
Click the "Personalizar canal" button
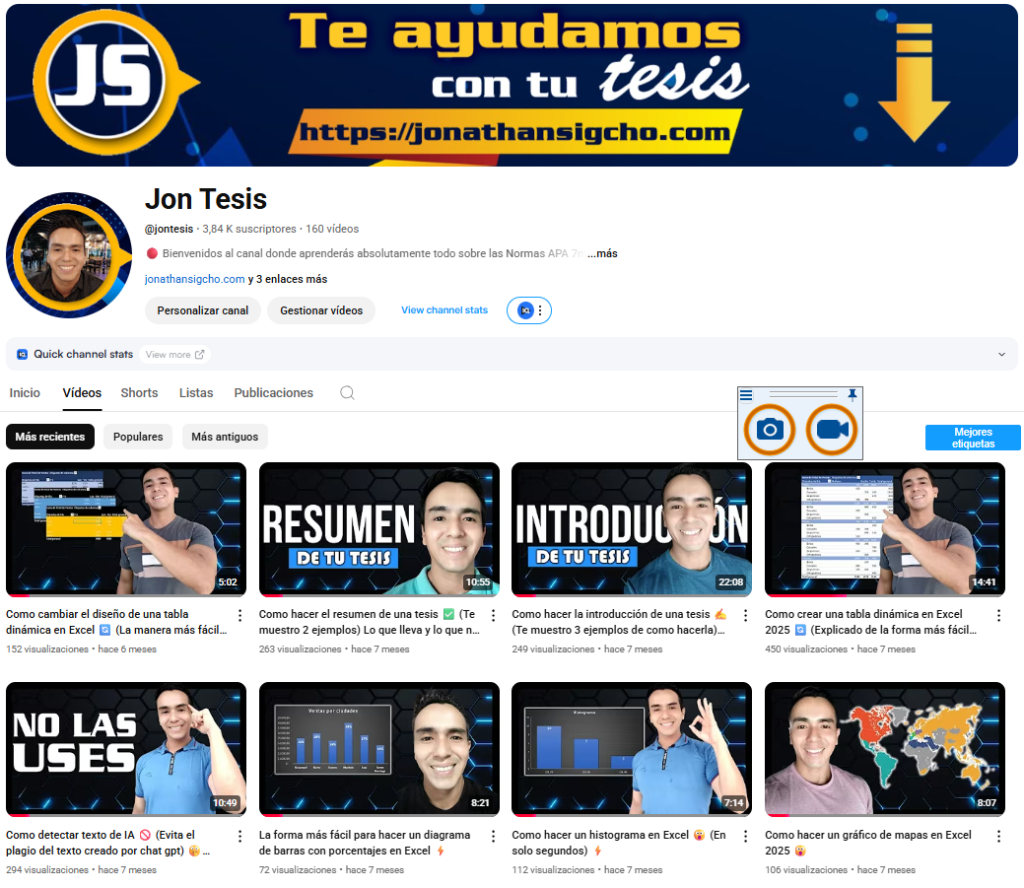pos(203,310)
